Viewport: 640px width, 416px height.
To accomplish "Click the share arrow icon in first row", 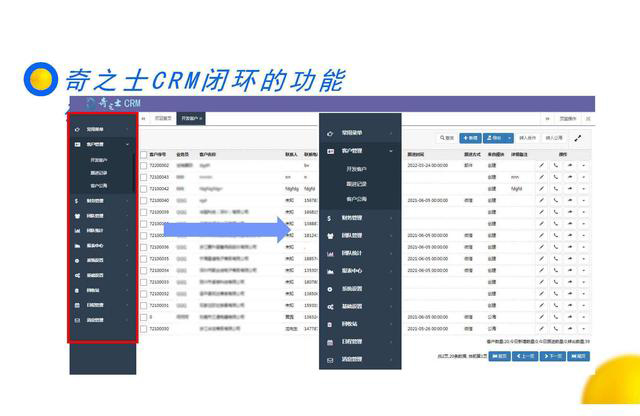I will pos(570,163).
